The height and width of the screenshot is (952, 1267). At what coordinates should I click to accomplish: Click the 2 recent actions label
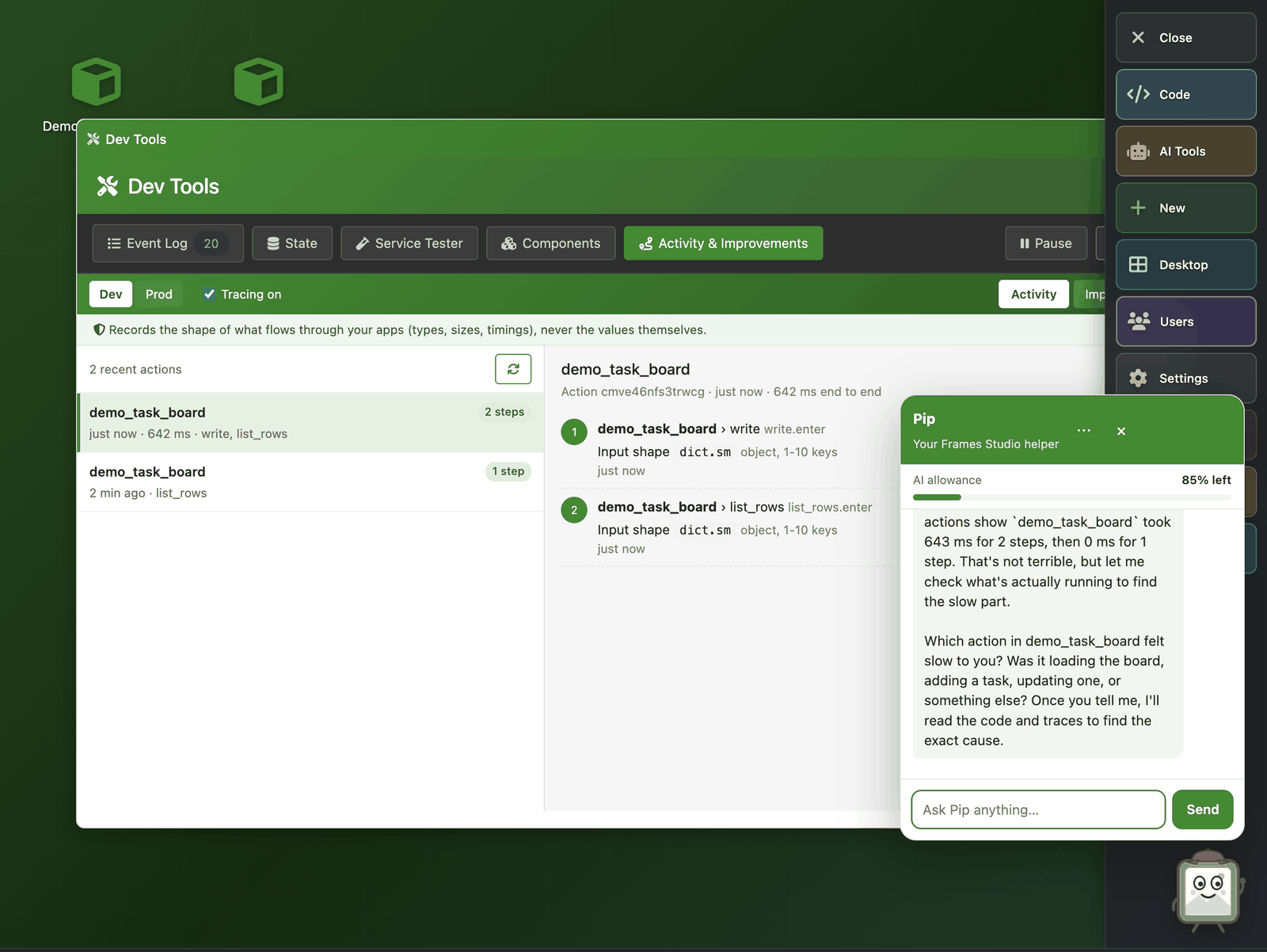(x=135, y=369)
